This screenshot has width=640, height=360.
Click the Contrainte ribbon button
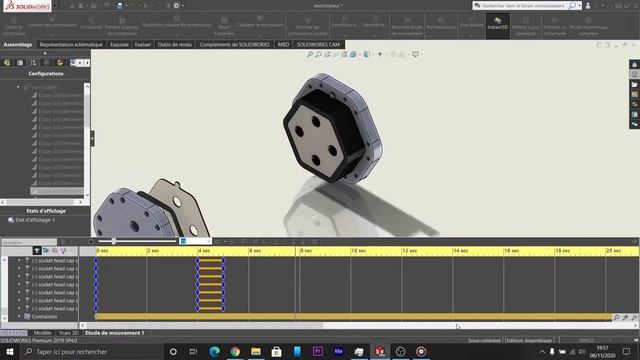tap(91, 24)
